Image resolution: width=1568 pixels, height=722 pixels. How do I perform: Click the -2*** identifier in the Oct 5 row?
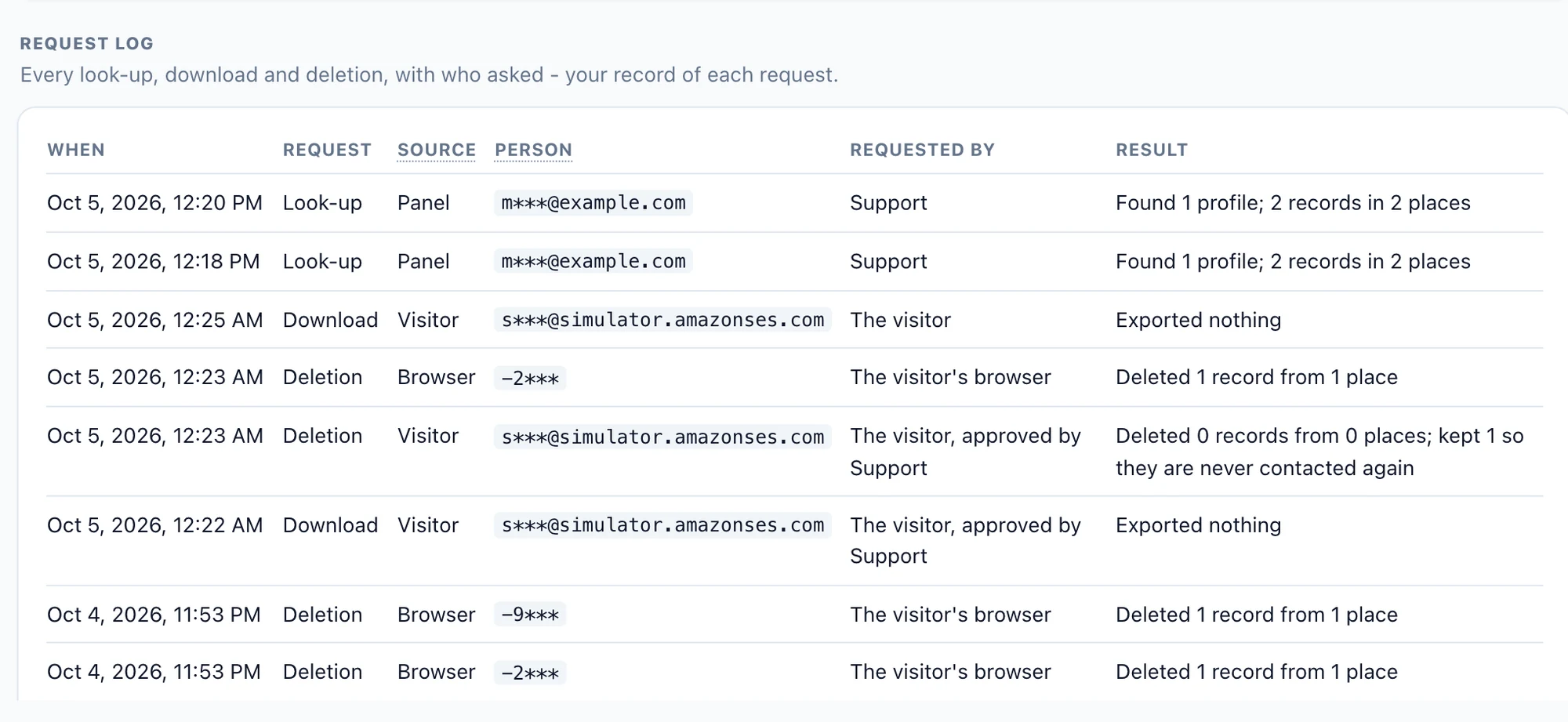coord(530,378)
